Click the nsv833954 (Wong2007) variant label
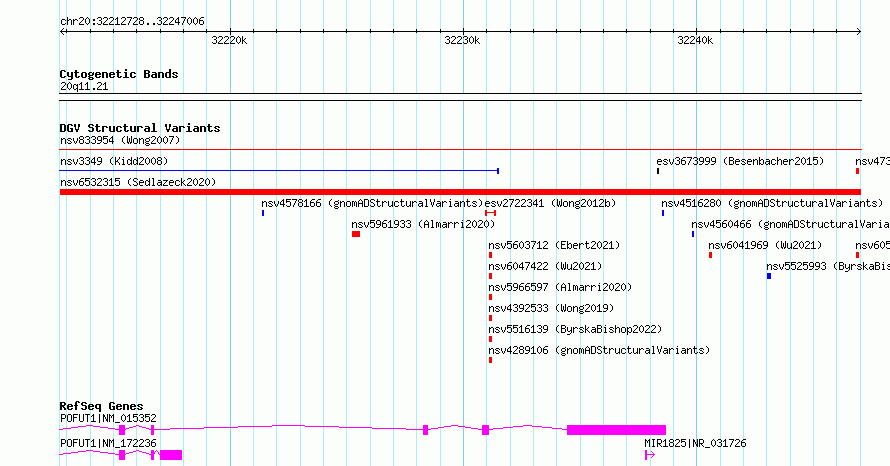This screenshot has height=466, width=890. (120, 140)
